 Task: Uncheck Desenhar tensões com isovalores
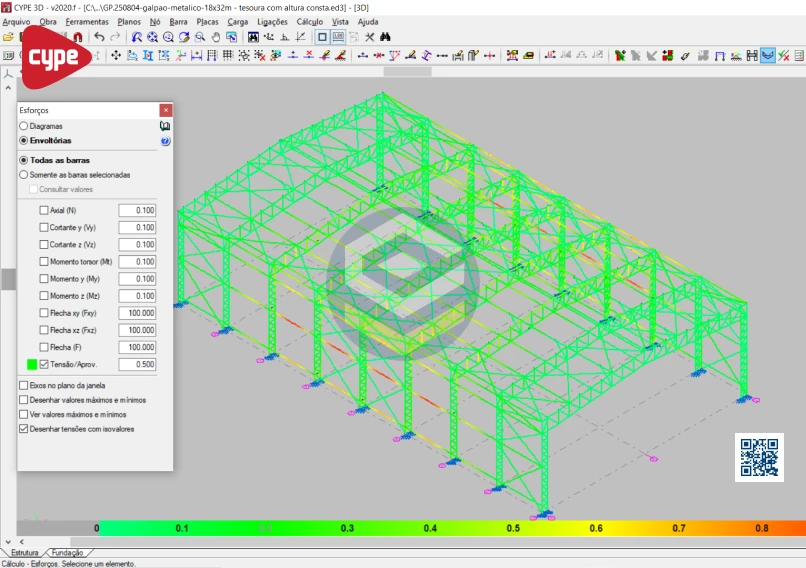click(24, 429)
